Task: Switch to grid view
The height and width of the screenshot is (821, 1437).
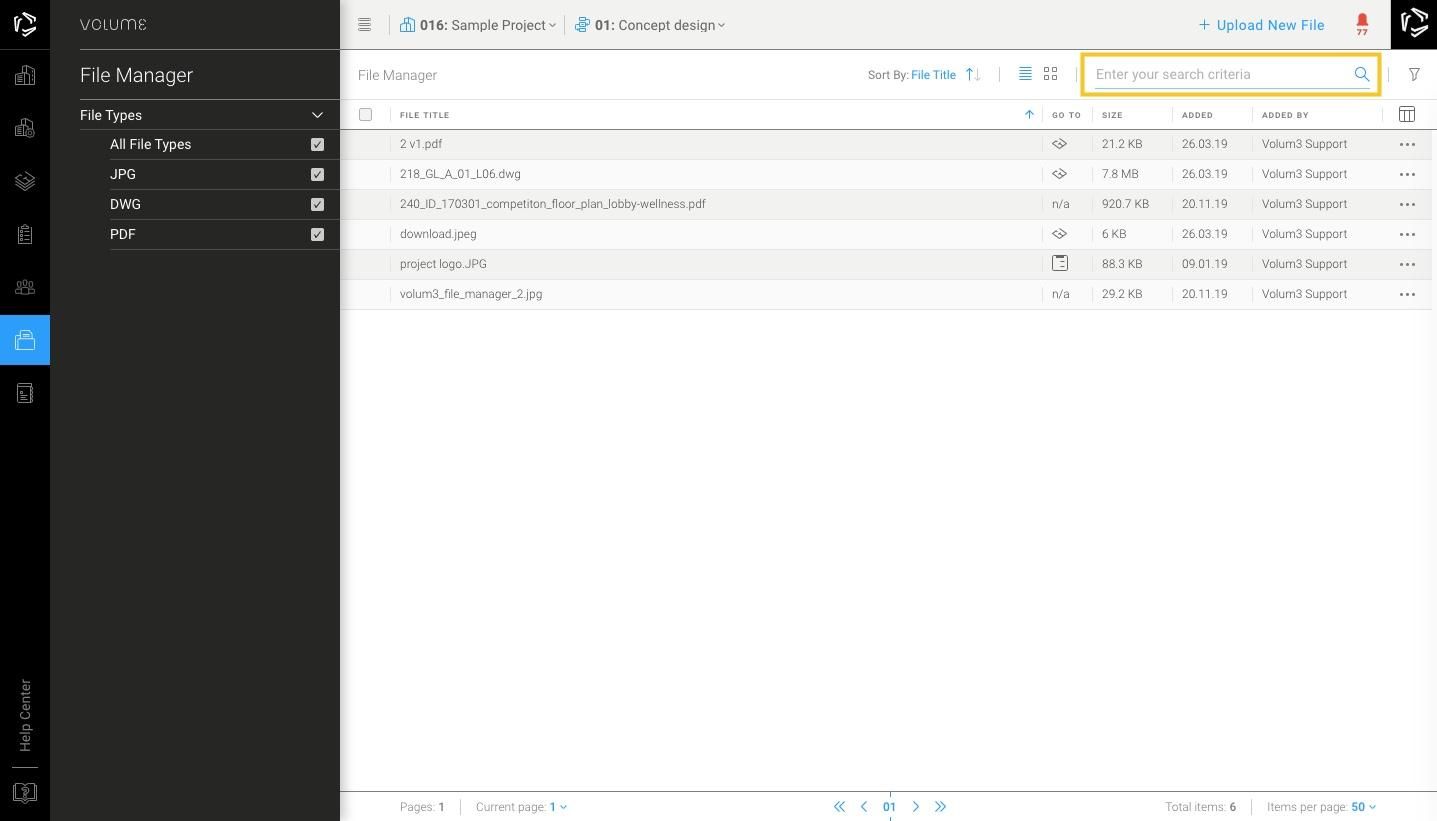Action: point(1050,74)
